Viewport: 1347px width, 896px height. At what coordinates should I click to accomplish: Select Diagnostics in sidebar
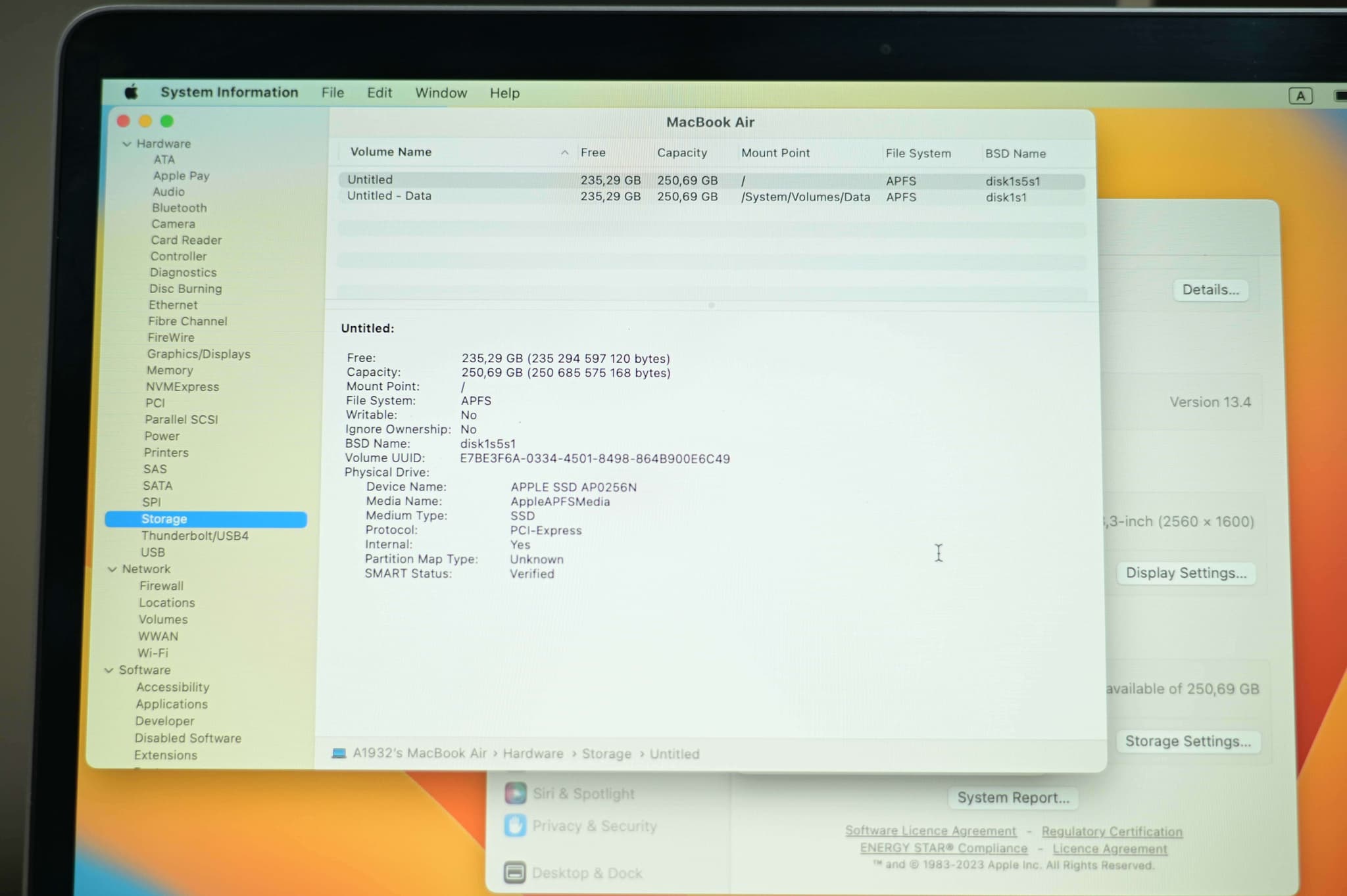click(183, 273)
